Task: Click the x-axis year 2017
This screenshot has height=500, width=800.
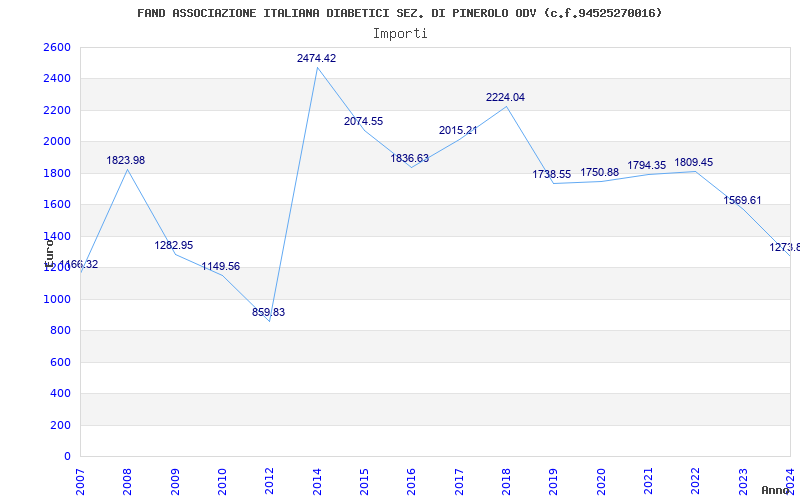Action: pos(459,482)
